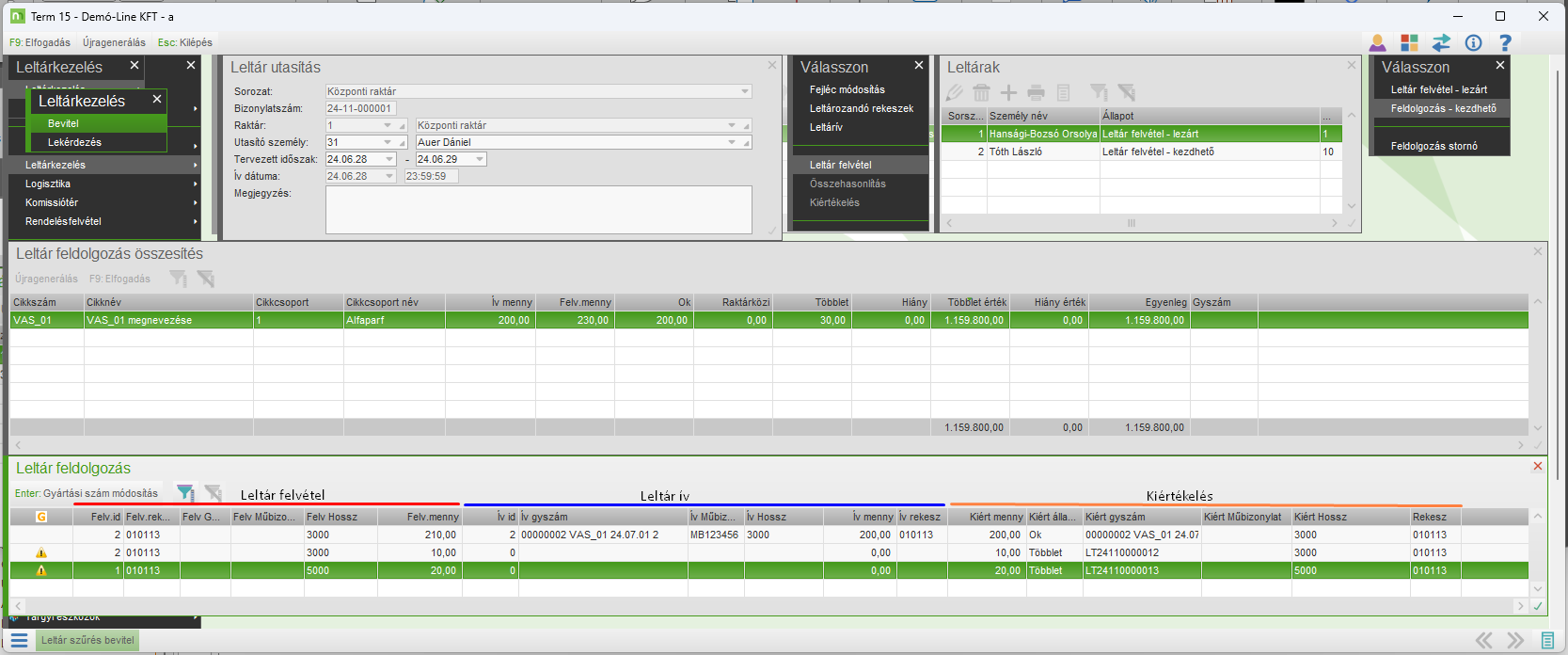Viewport: 1568px width, 655px height.
Task: Click the document list icon at bottom right
Action: [1547, 641]
